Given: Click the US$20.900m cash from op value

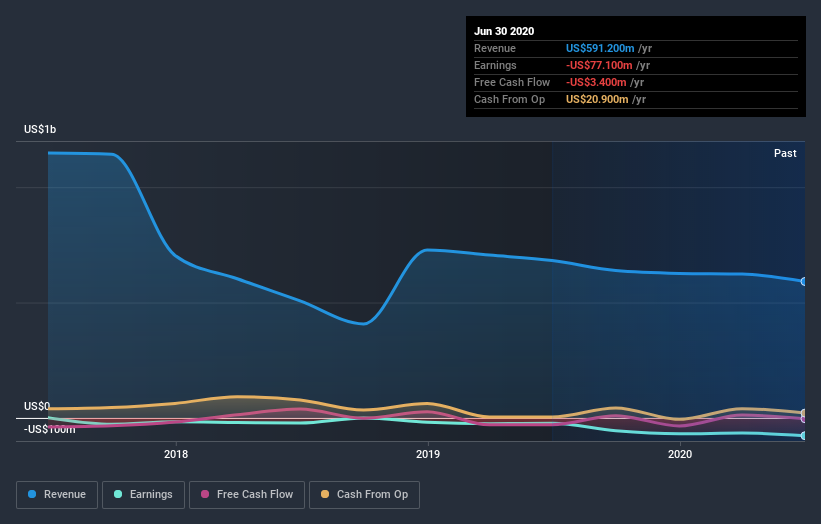Looking at the screenshot, I should pyautogui.click(x=597, y=99).
